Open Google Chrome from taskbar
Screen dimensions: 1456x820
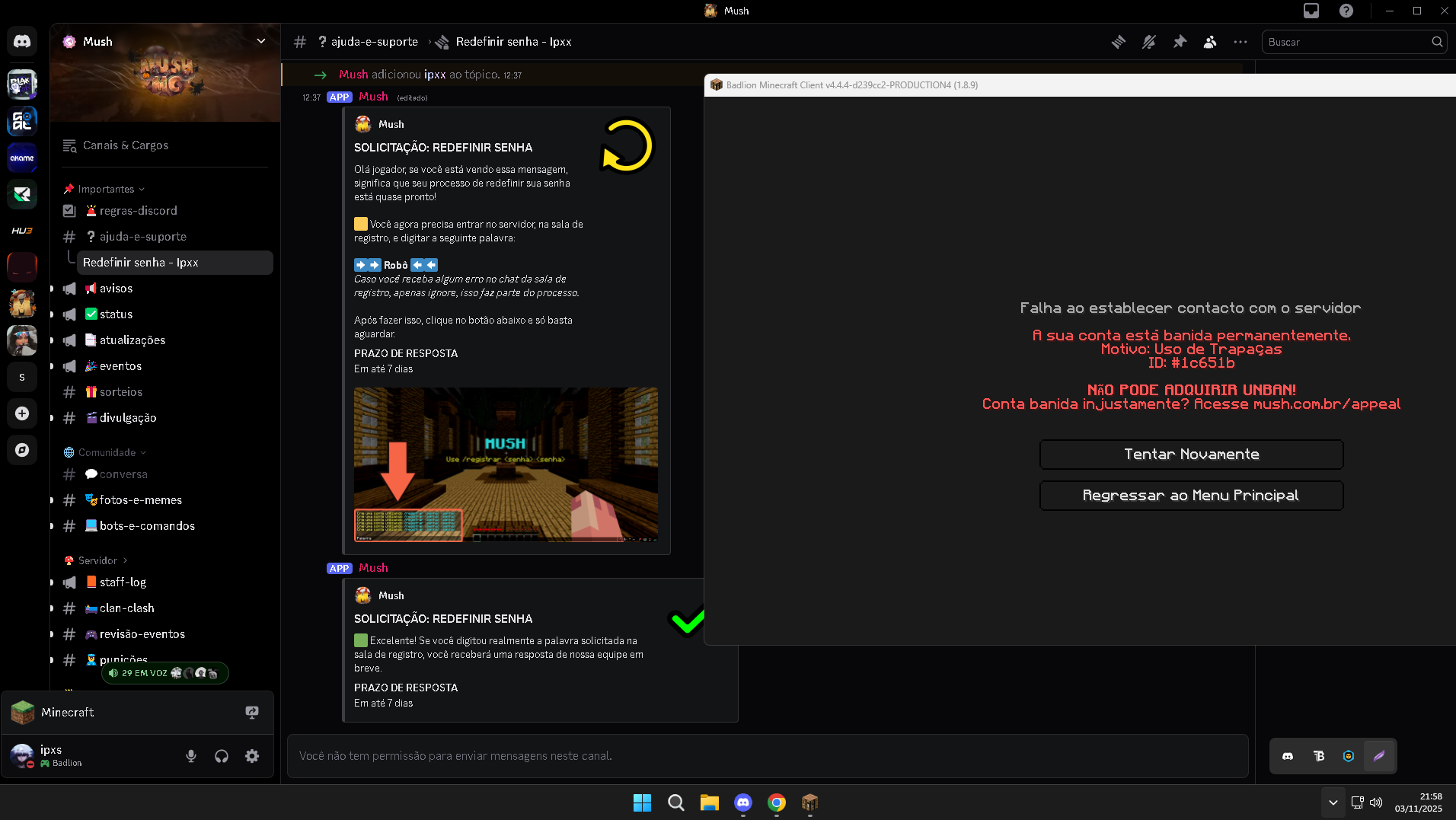click(776, 802)
